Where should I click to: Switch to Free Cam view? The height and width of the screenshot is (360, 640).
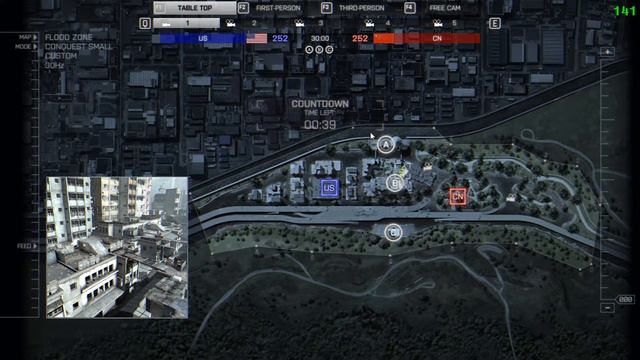445,8
